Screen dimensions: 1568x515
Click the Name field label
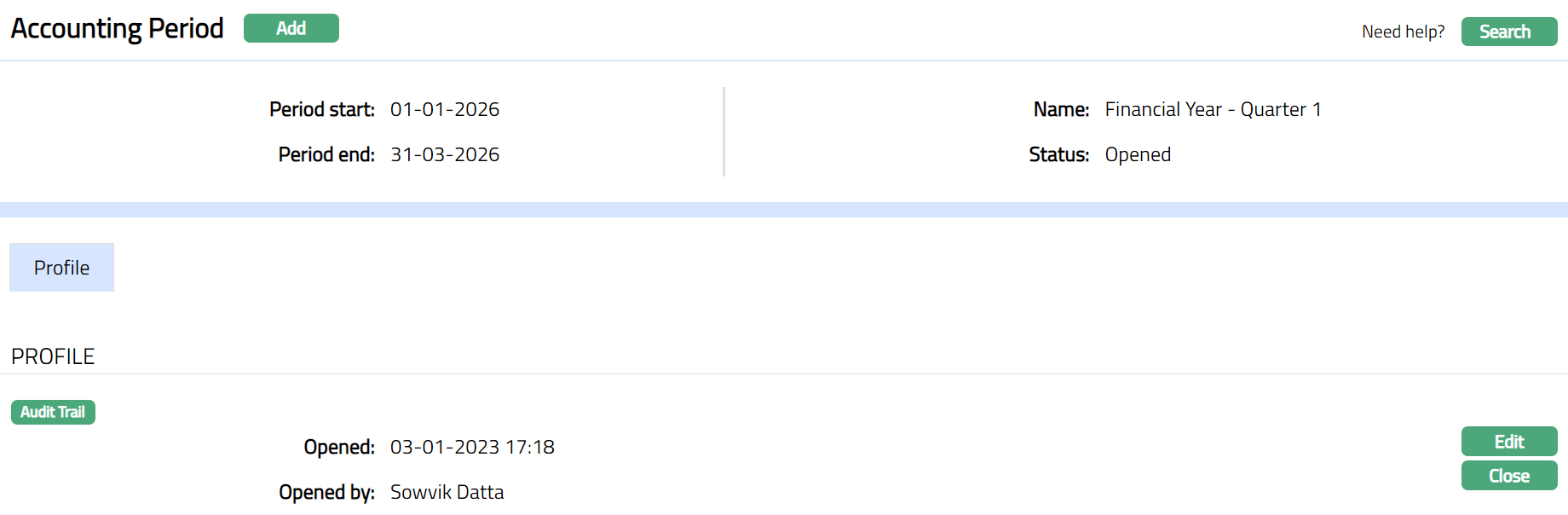(x=1061, y=109)
